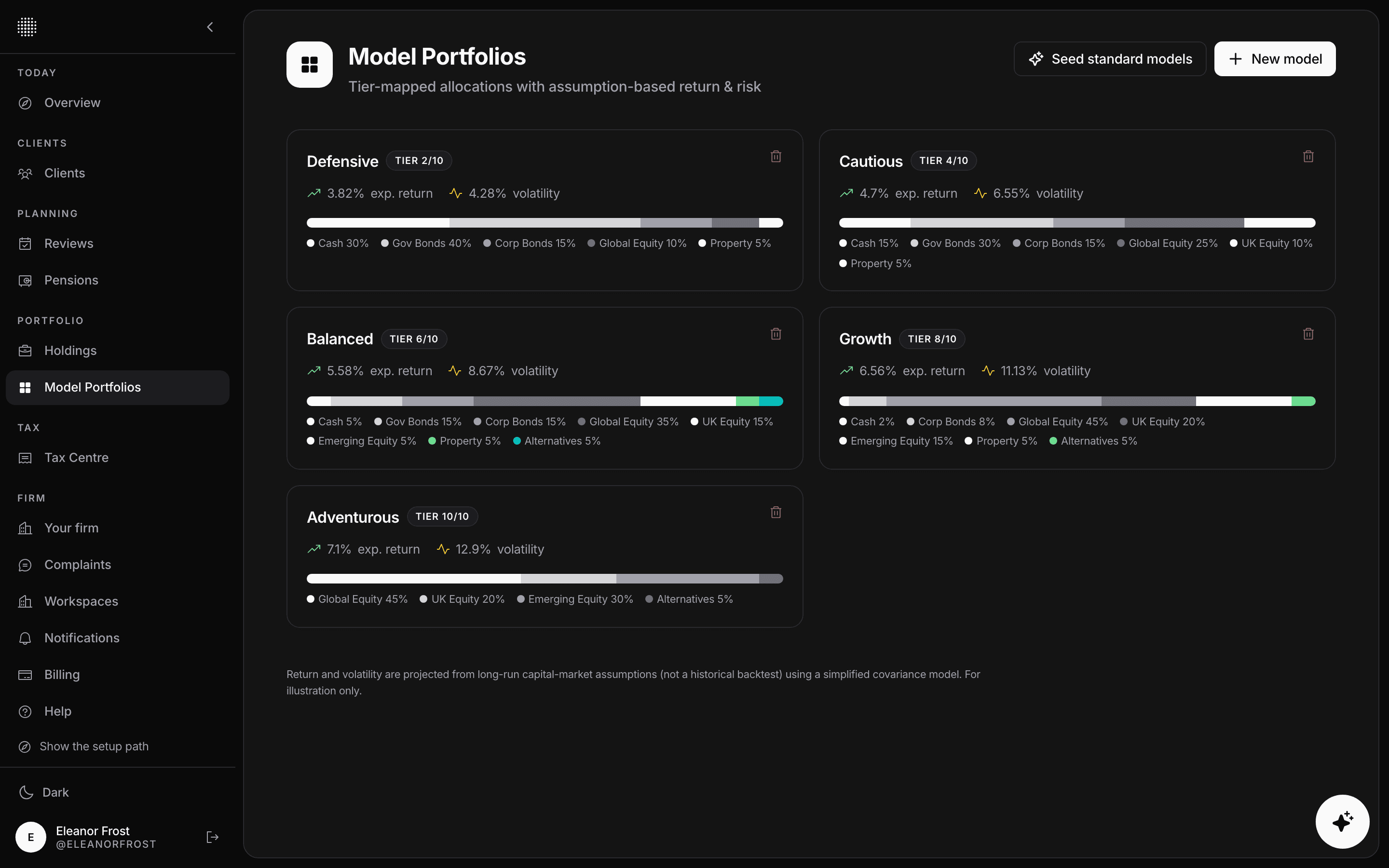Click the Workspaces icon
Screen dimensions: 1389x868
pyautogui.click(x=25, y=602)
